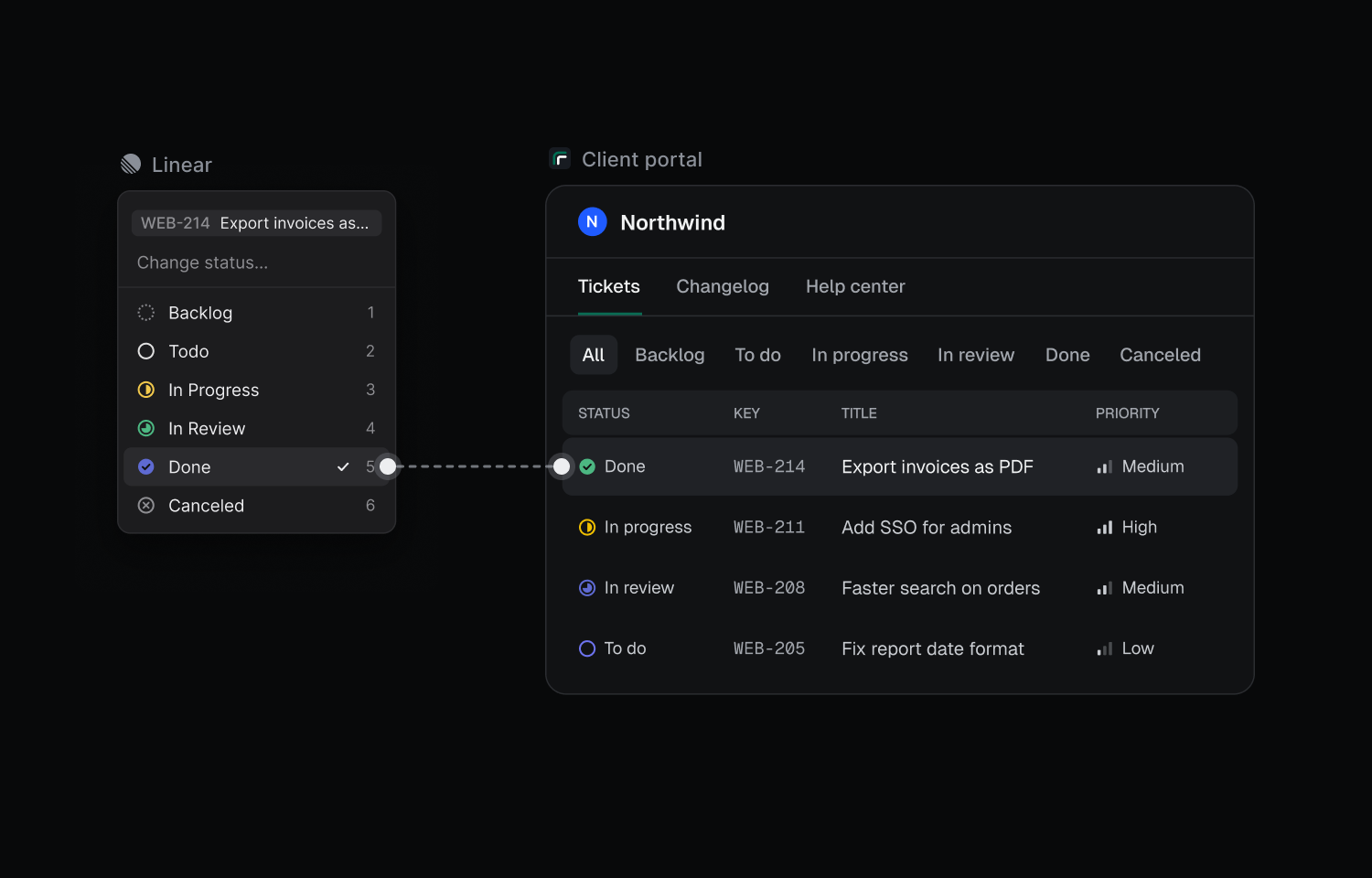This screenshot has height=878, width=1372.
Task: Open ticket titled Add SSO for admins
Action: 927,528
